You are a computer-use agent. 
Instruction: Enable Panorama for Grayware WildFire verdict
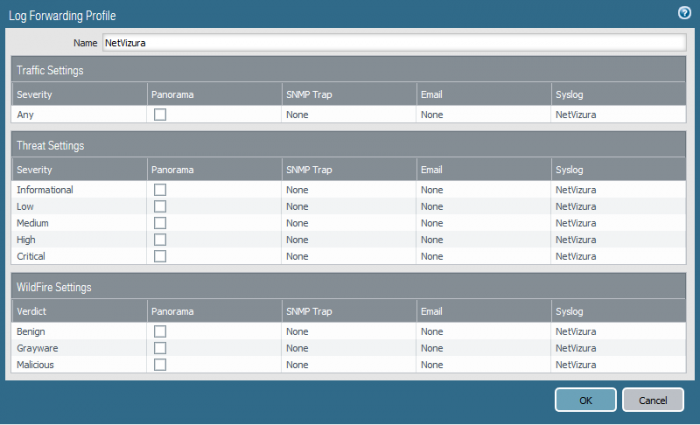click(160, 348)
